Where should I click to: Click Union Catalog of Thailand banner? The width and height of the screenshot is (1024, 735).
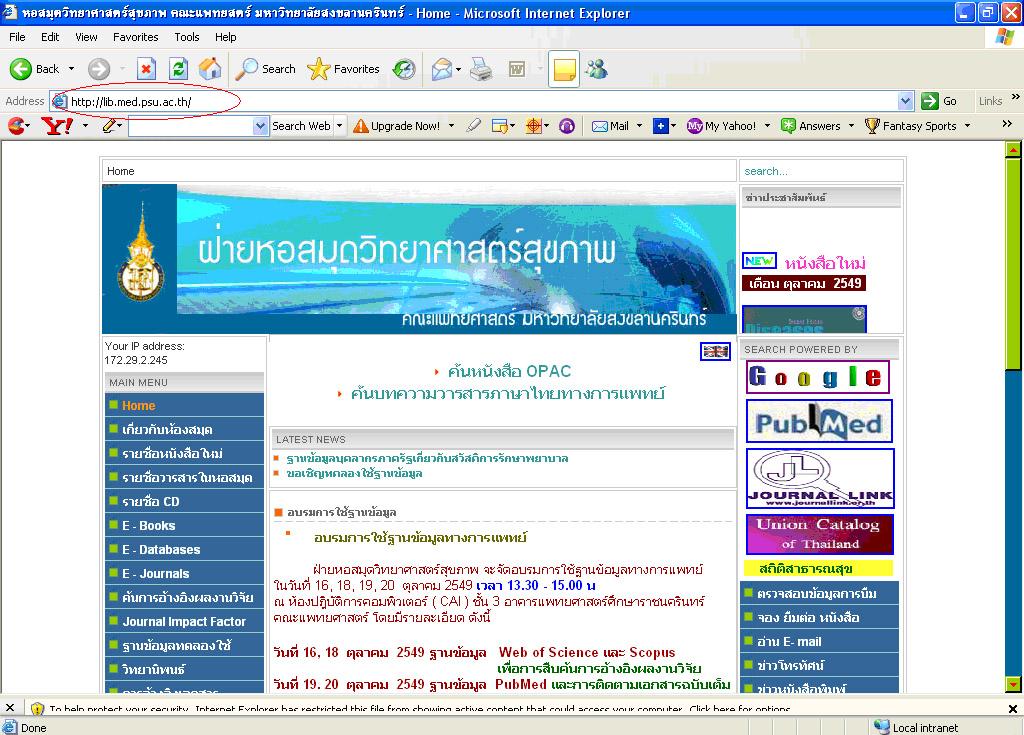pos(820,534)
